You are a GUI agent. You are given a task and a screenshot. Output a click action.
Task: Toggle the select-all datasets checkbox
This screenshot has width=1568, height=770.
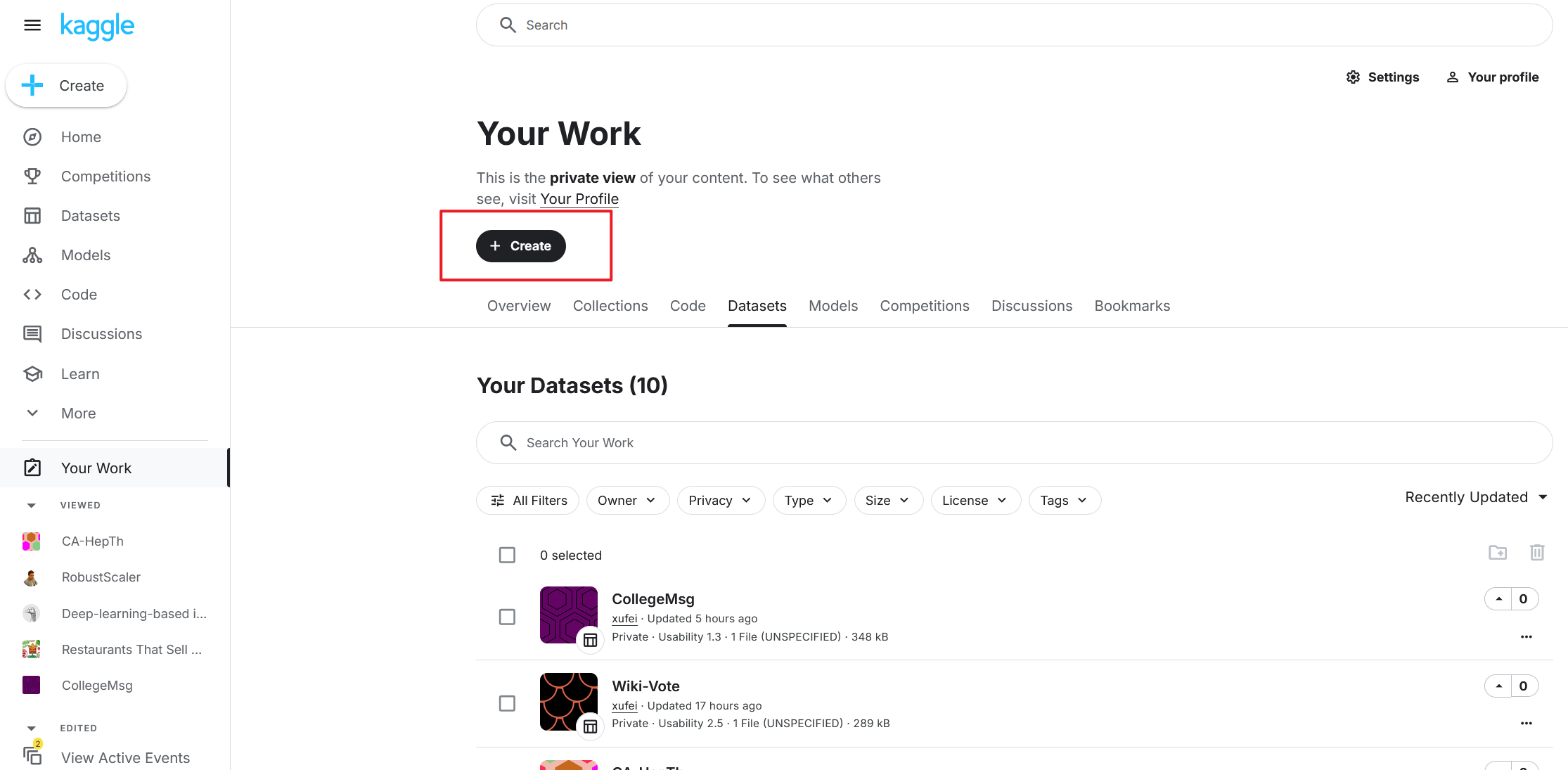click(x=507, y=556)
